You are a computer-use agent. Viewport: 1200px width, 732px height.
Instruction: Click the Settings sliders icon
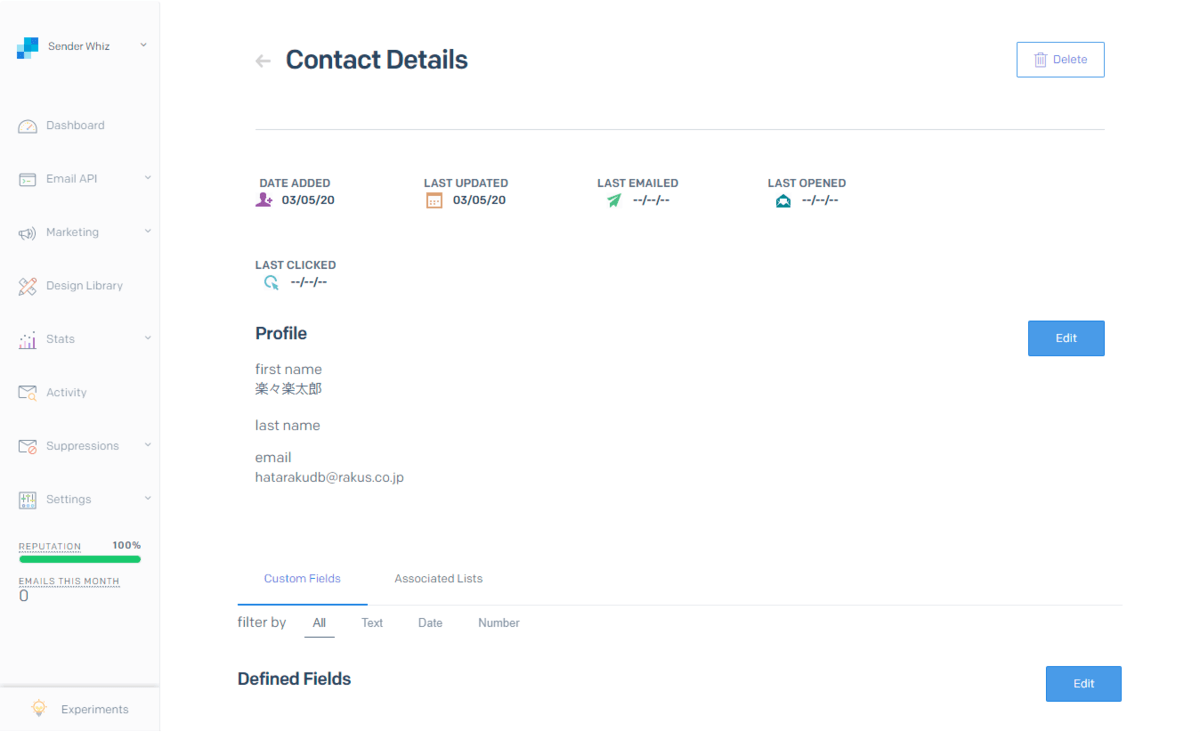coord(28,500)
